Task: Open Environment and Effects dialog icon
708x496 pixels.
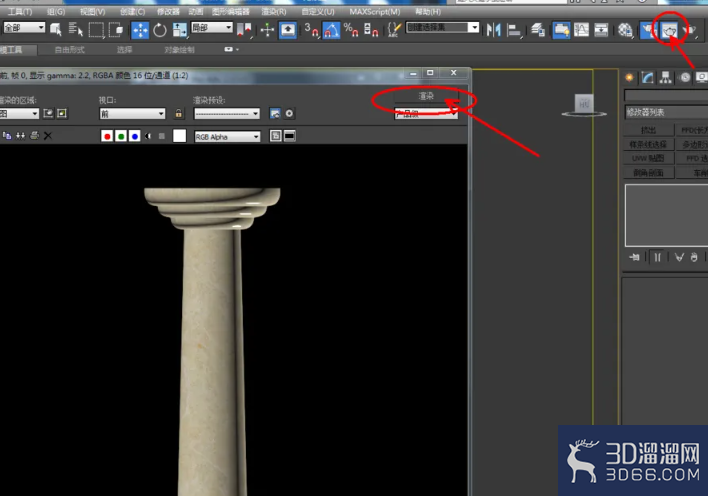Action: pyautogui.click(x=289, y=113)
